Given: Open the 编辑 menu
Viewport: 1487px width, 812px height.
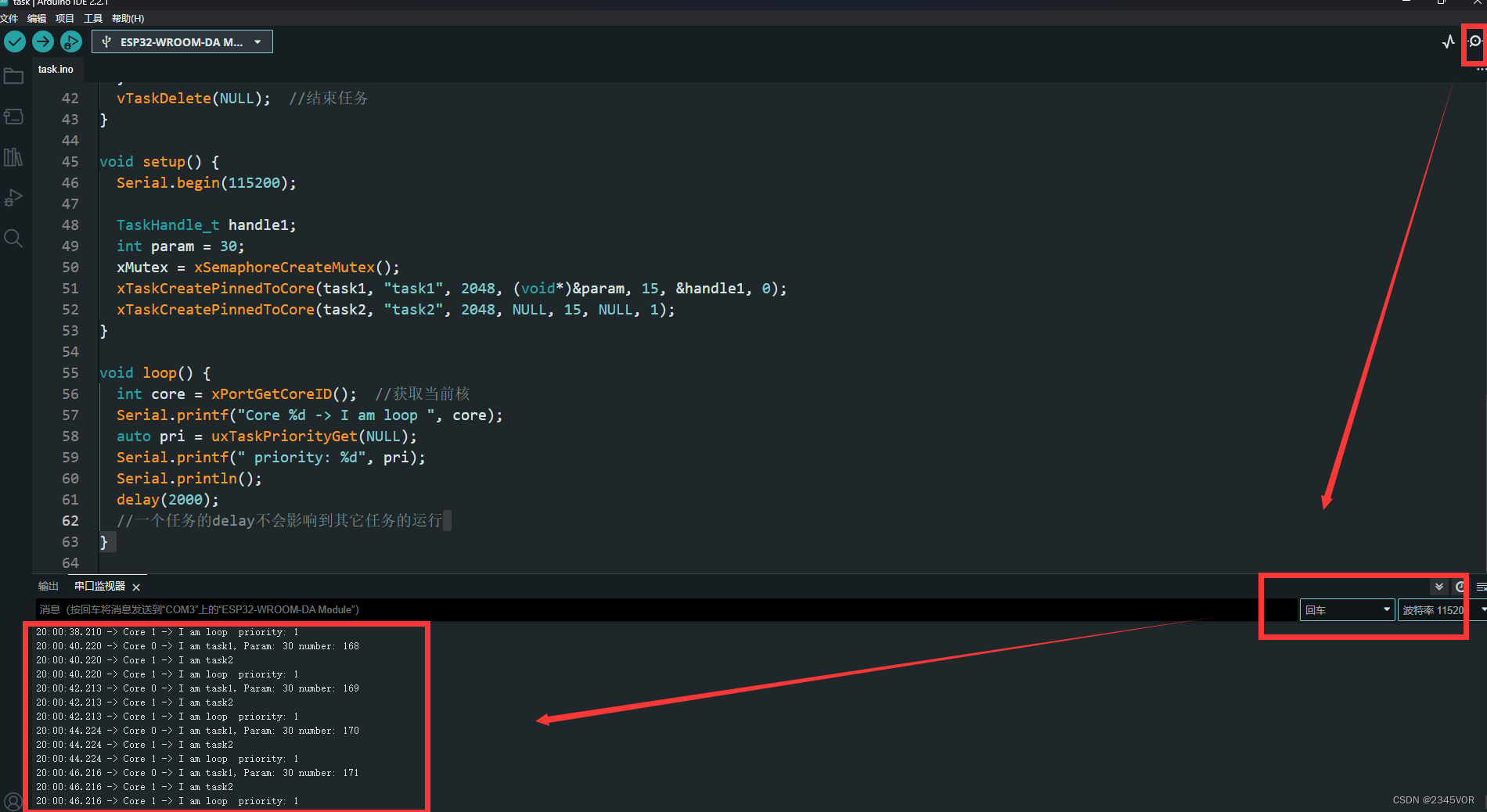Looking at the screenshot, I should pos(37,18).
